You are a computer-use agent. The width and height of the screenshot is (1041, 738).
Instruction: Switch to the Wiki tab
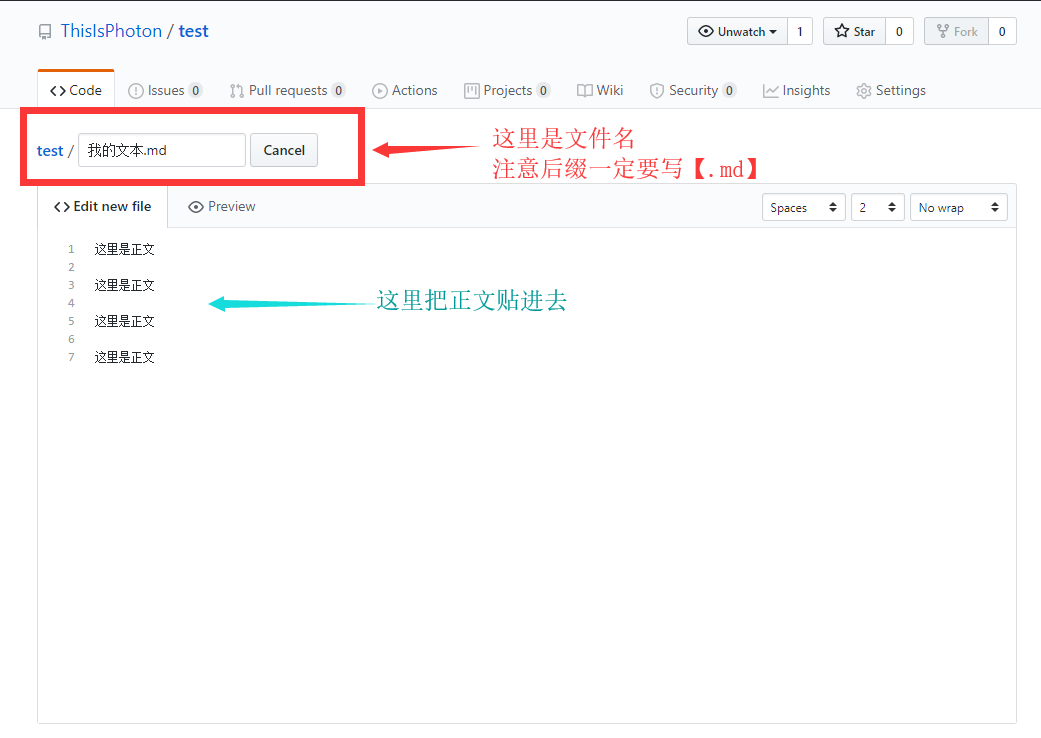600,90
